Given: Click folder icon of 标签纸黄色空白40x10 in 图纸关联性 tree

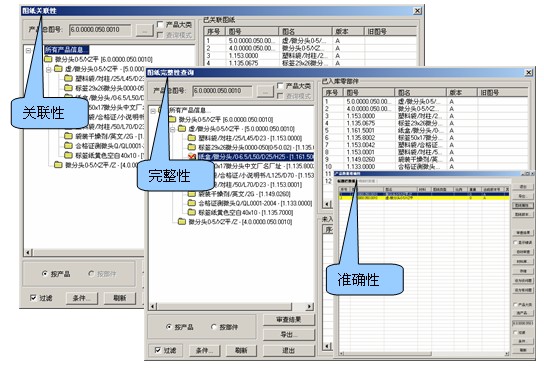Looking at the screenshot, I should pos(68,155).
